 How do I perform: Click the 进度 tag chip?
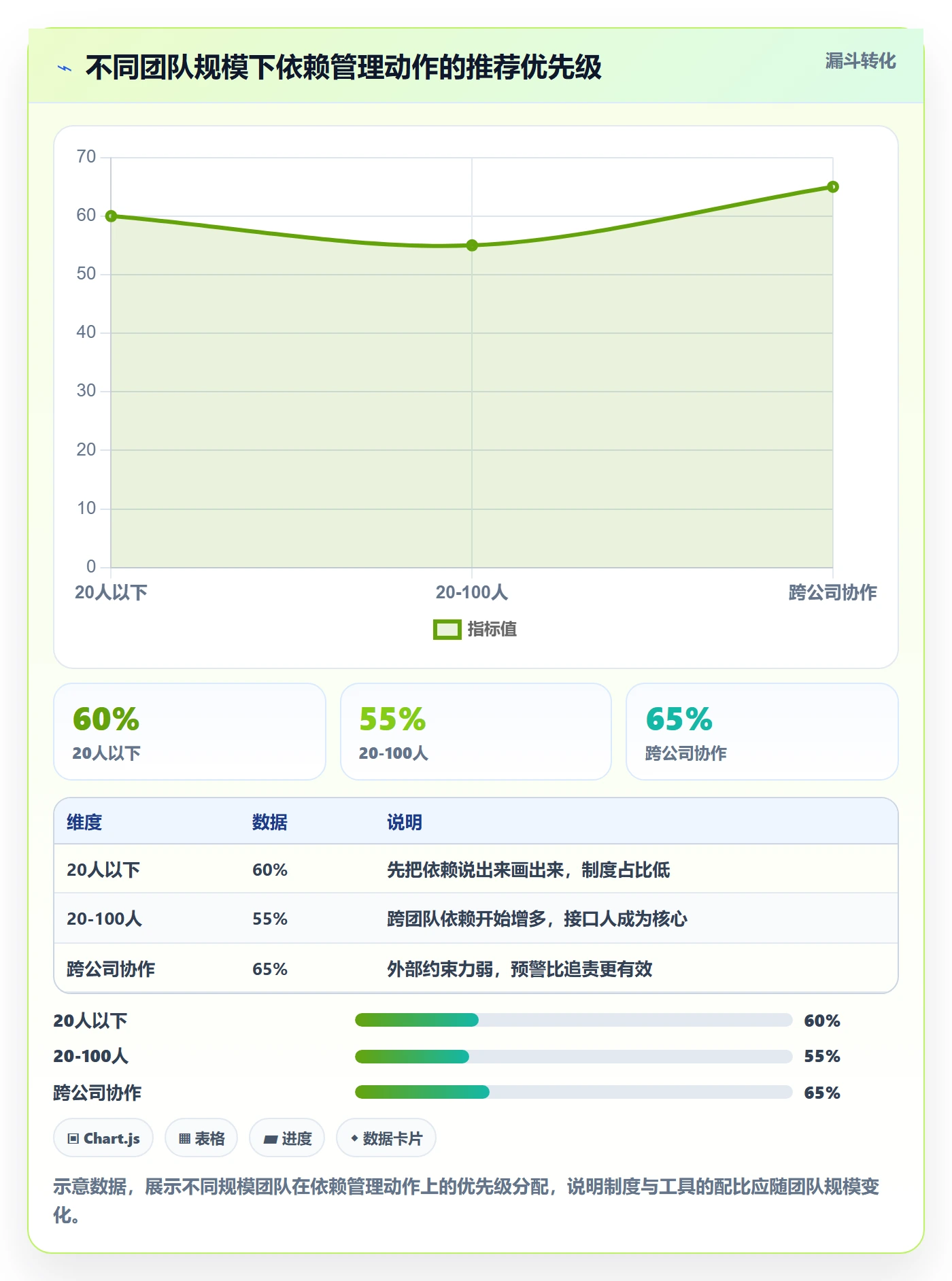tap(287, 1138)
